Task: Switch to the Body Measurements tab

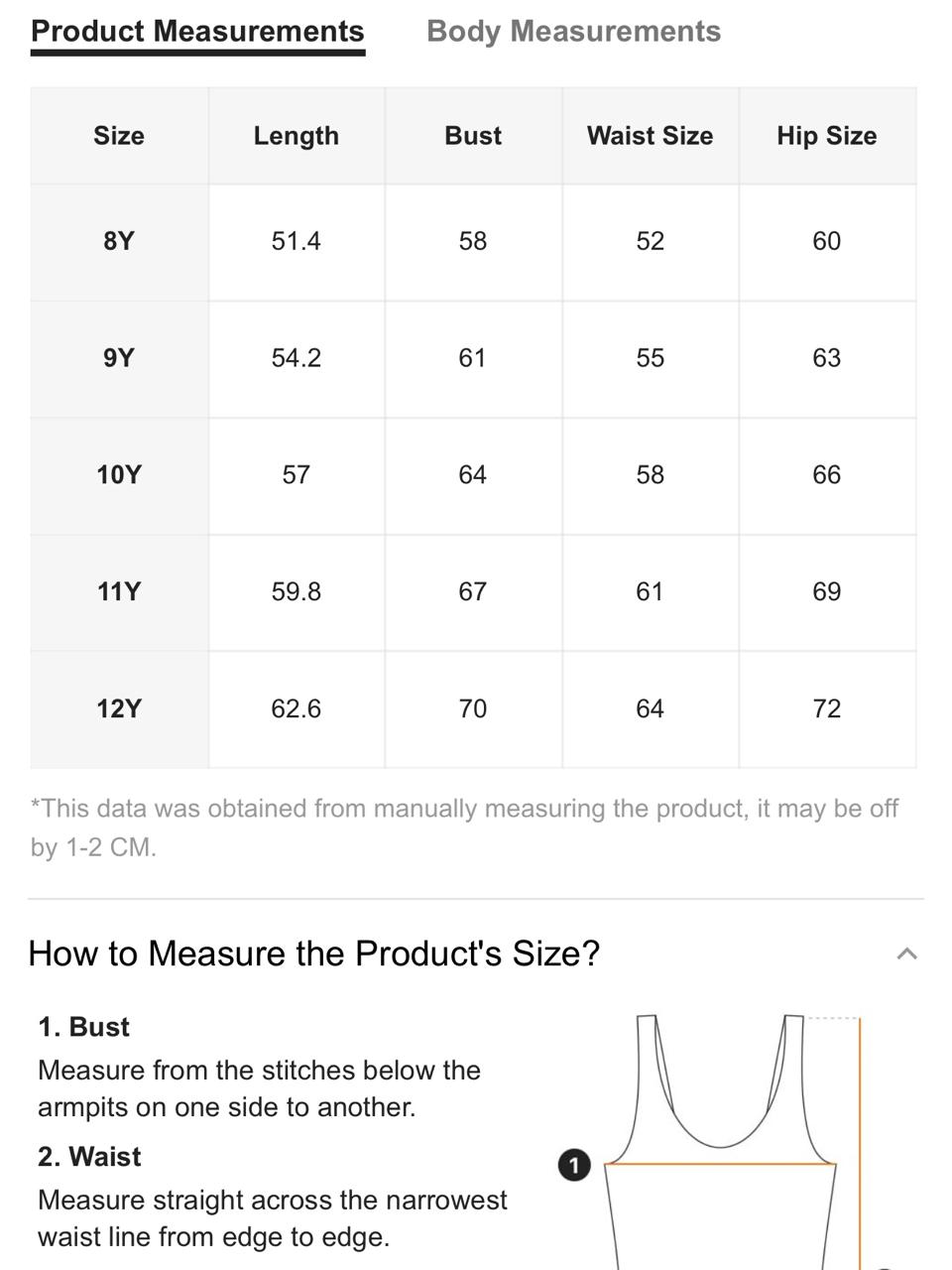Action: [573, 32]
